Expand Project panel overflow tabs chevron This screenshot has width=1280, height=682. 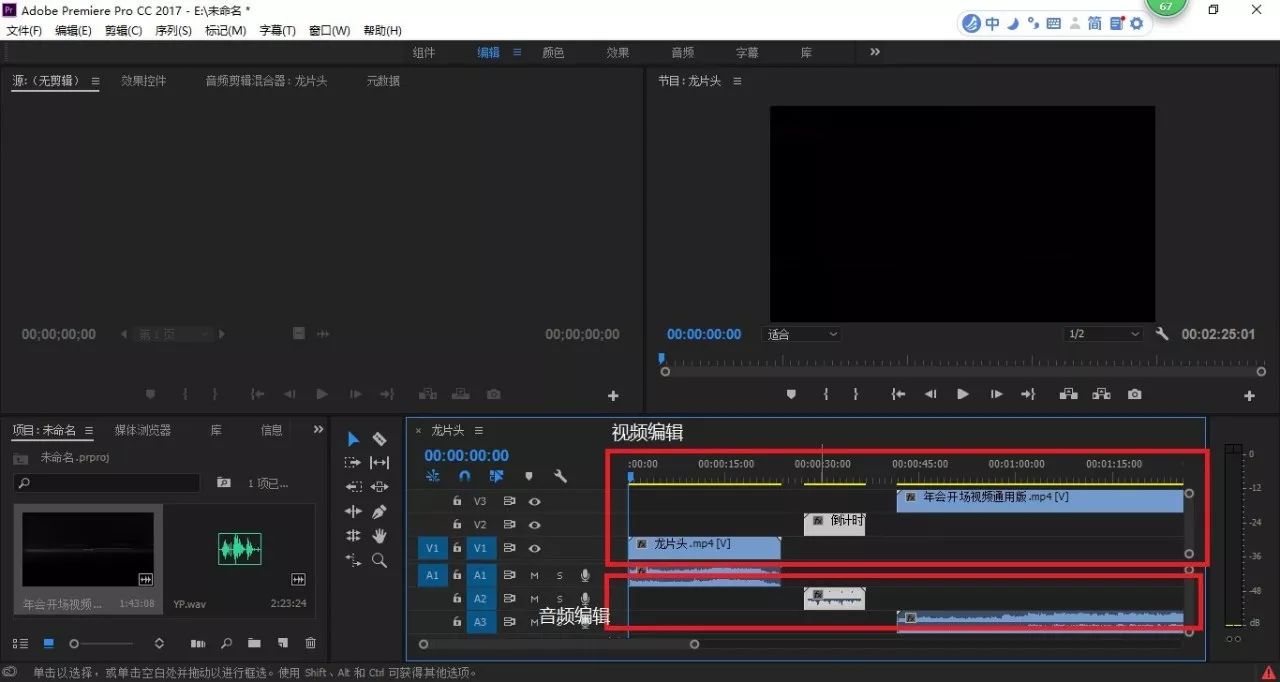pyautogui.click(x=319, y=430)
